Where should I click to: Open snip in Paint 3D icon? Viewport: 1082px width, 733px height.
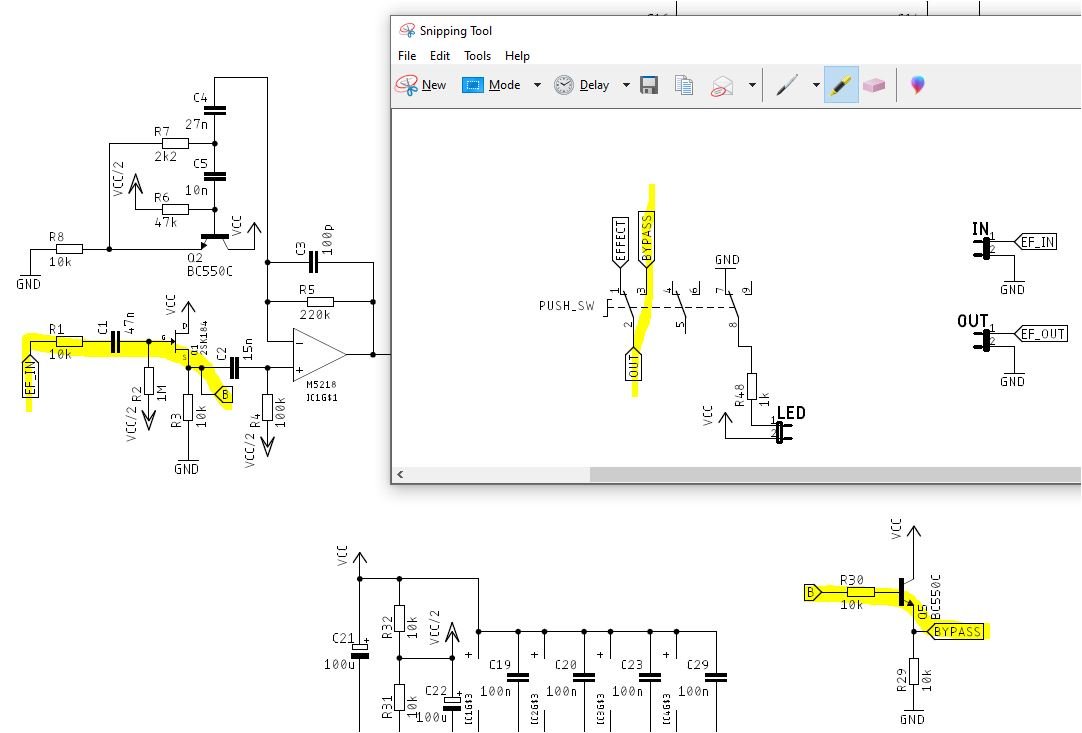[917, 85]
